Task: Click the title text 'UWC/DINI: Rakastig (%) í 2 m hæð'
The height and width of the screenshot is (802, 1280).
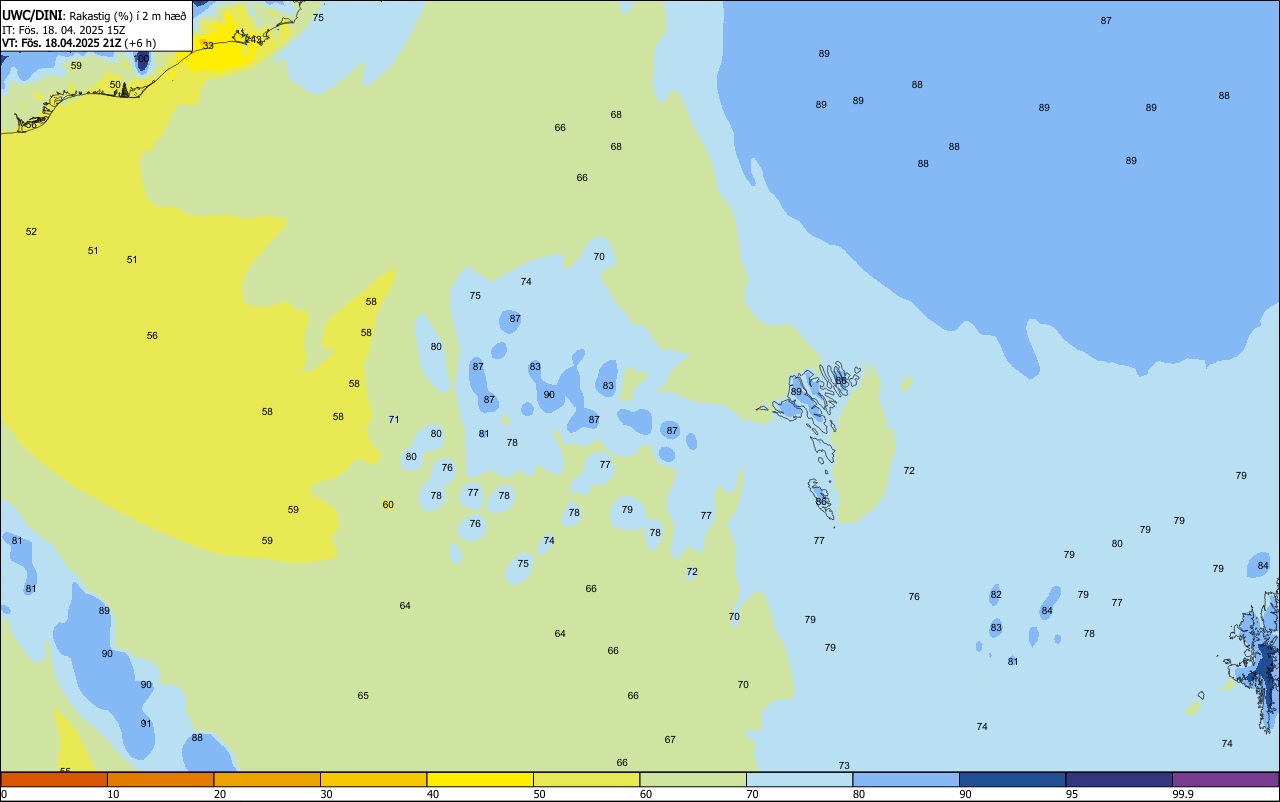Action: click(x=94, y=16)
